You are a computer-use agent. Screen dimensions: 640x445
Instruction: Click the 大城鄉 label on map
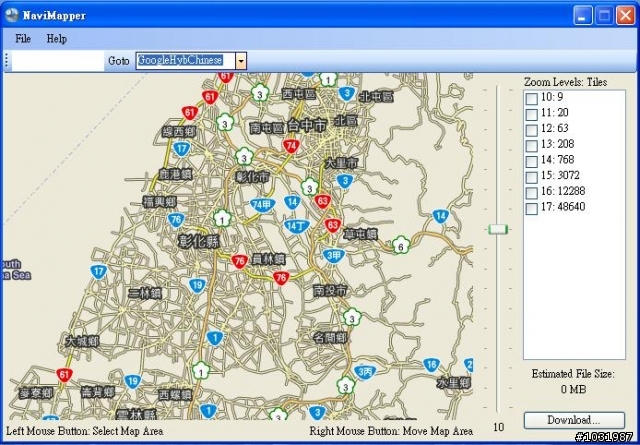click(82, 341)
